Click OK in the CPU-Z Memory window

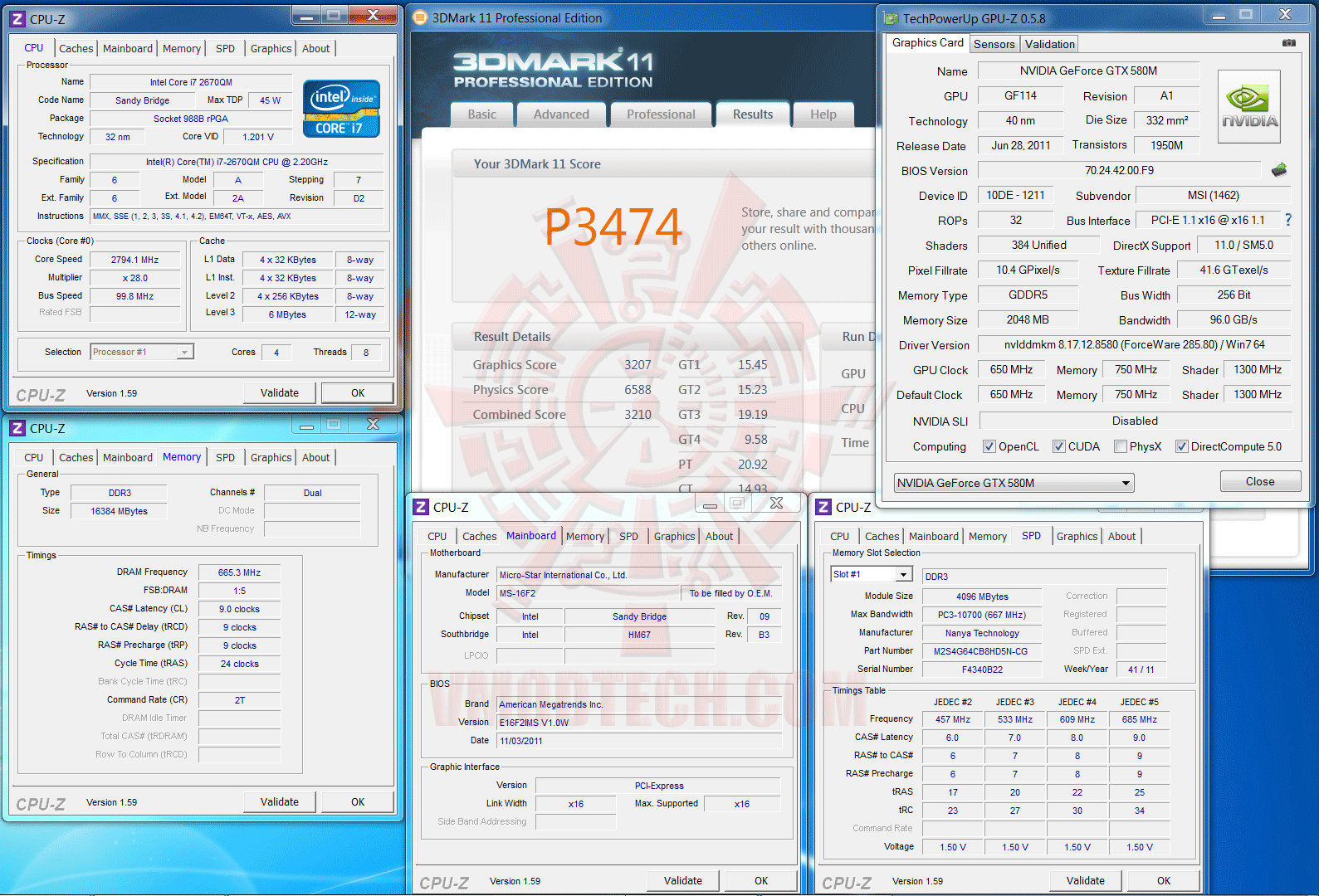click(358, 802)
